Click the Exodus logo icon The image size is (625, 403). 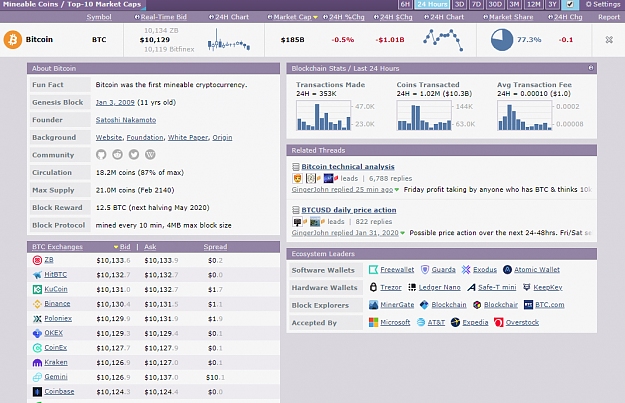(466, 270)
